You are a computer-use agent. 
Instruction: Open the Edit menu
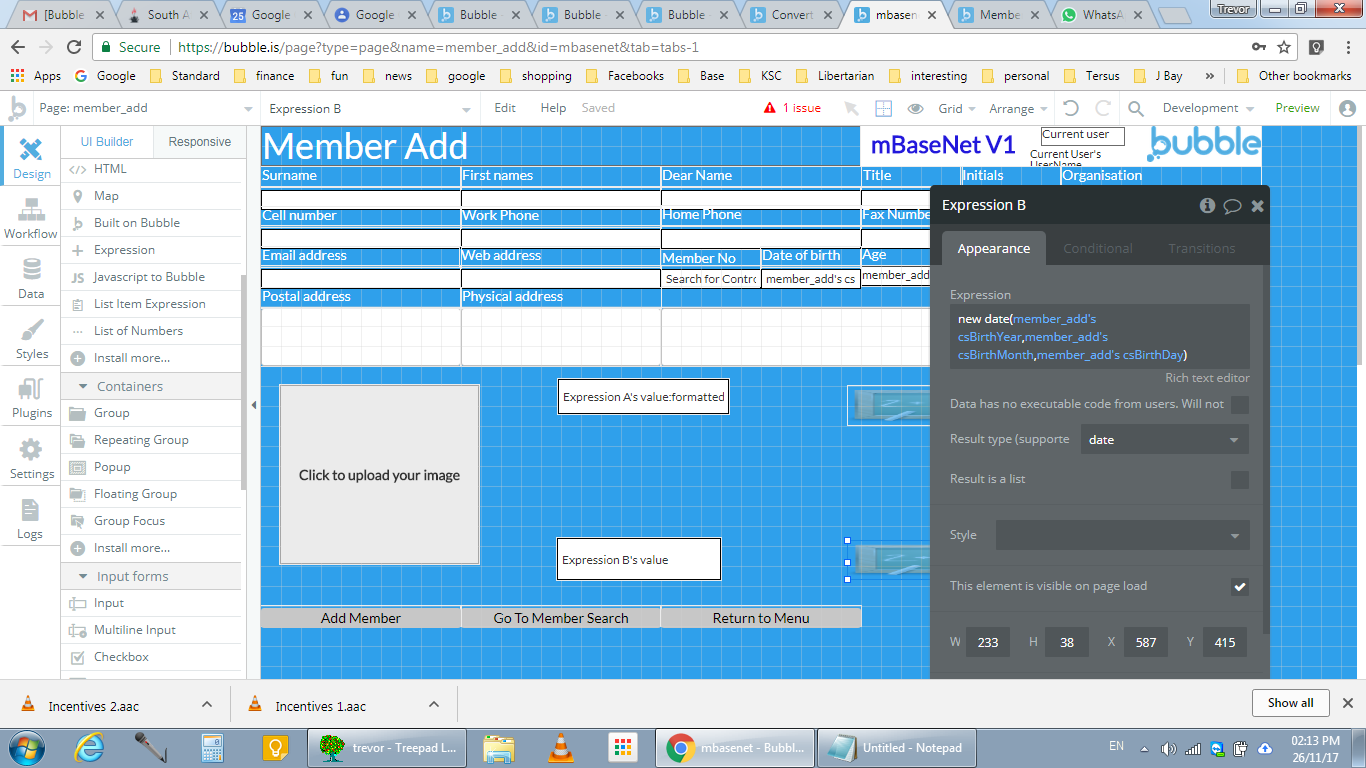[x=505, y=108]
